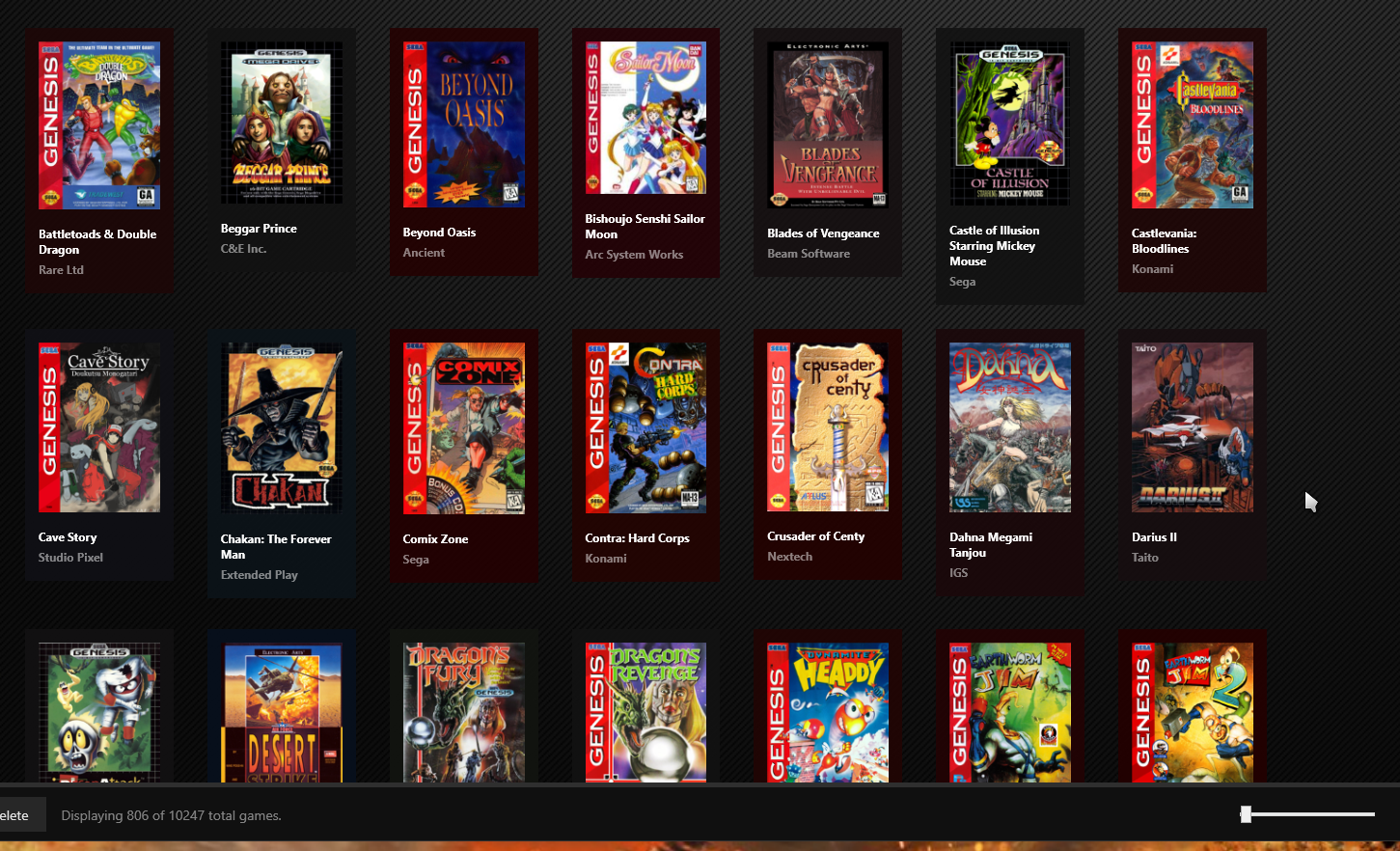Click the Cave Story title
1400x851 pixels.
68,537
